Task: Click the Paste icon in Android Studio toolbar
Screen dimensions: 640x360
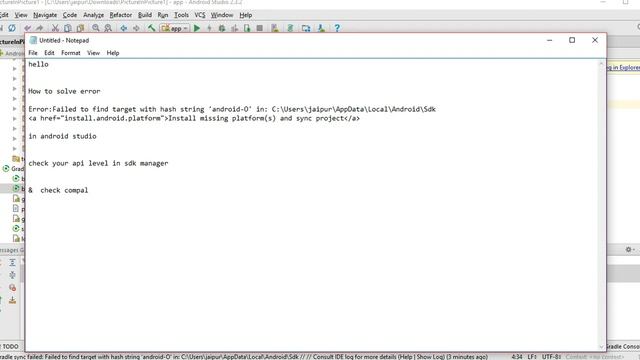Action: click(80, 28)
